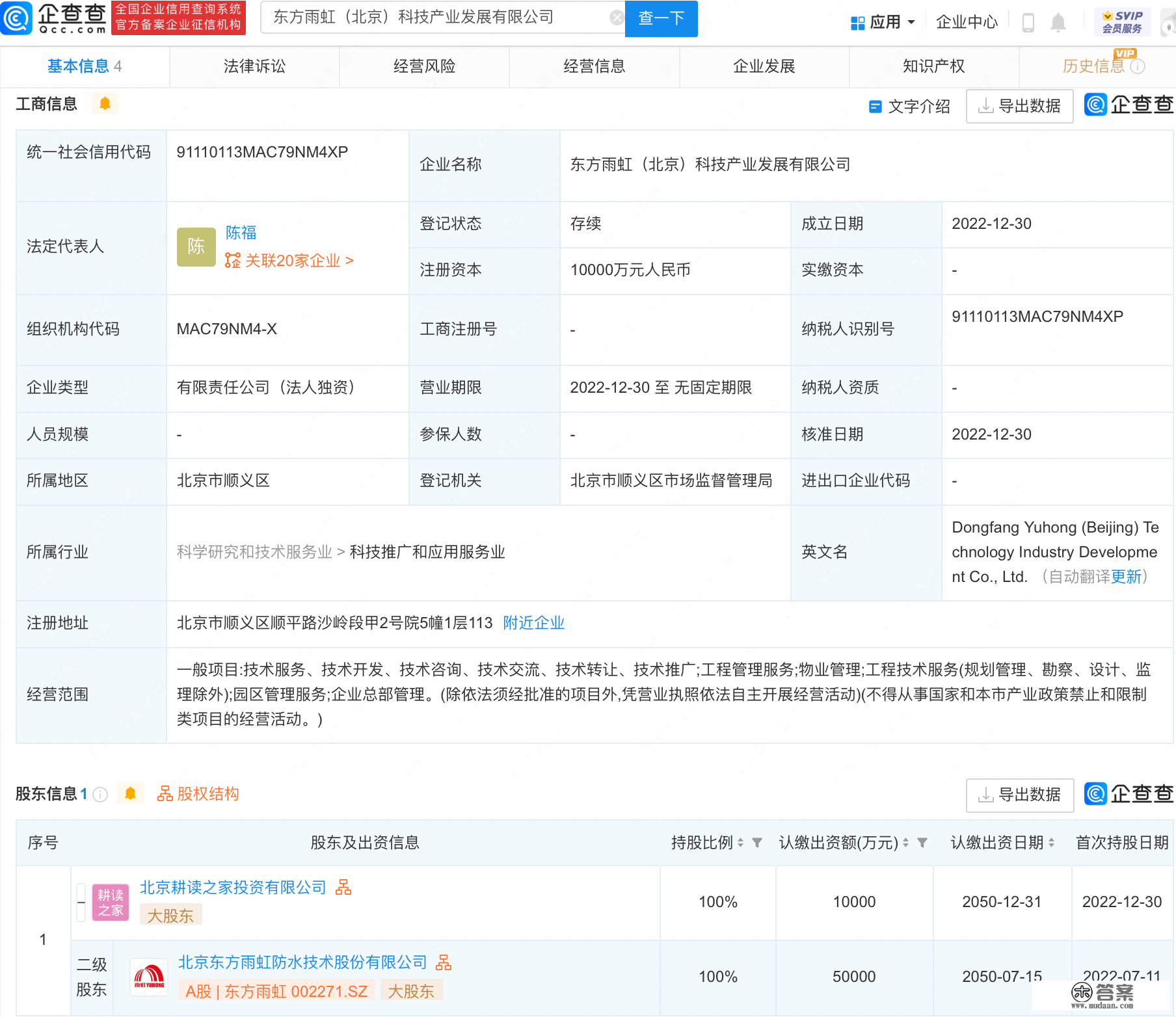Open the 应用 dropdown menu

click(883, 23)
